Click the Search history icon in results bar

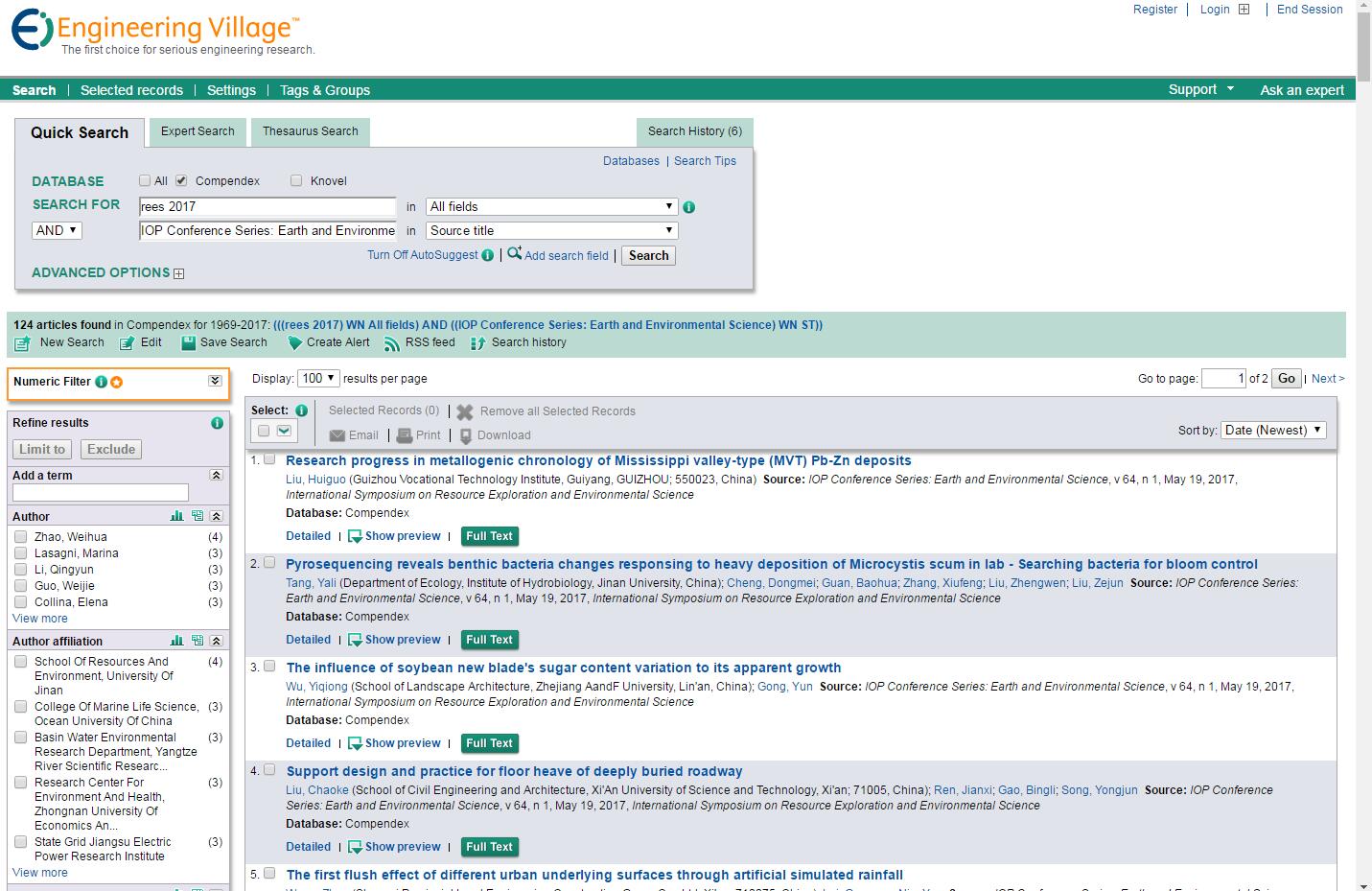(x=478, y=343)
